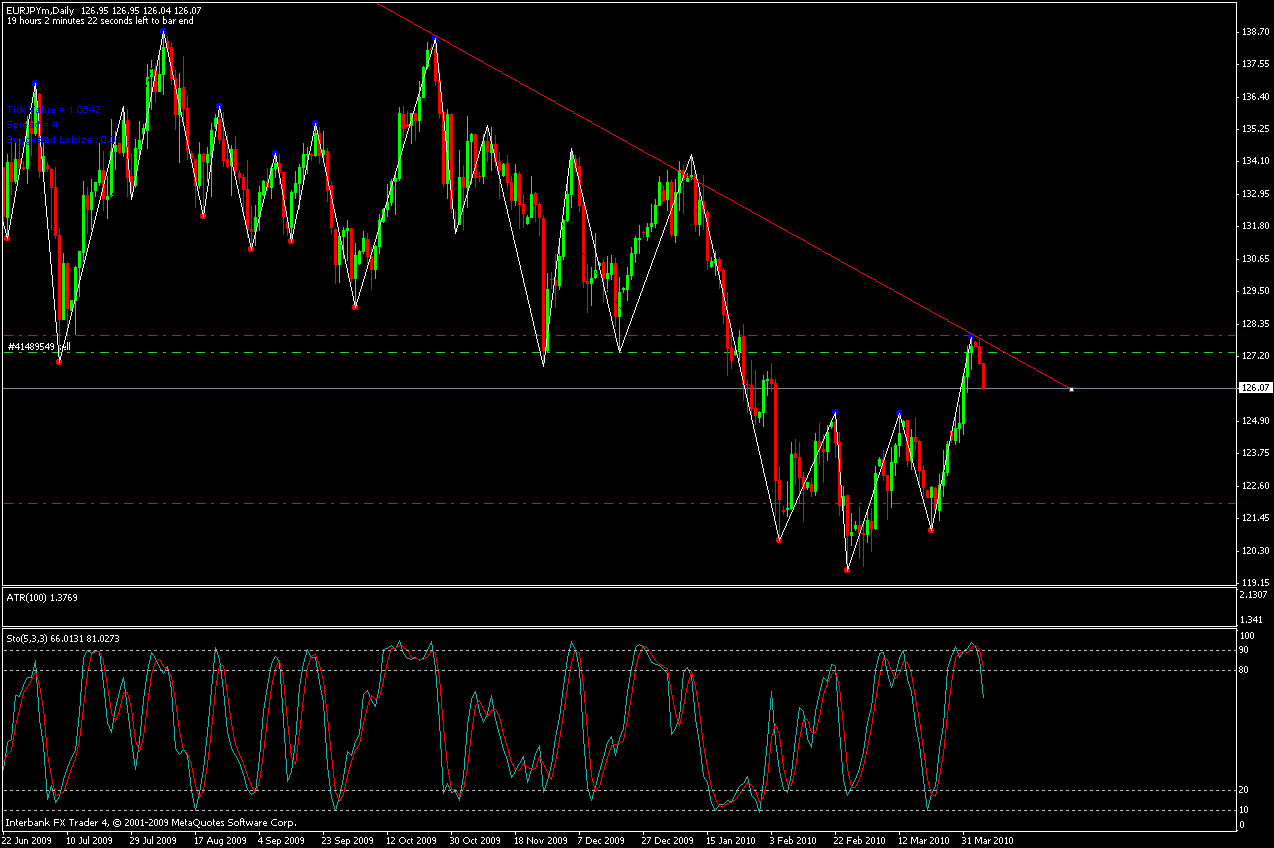
Task: Click the current price tag 126.07
Action: pos(1254,388)
